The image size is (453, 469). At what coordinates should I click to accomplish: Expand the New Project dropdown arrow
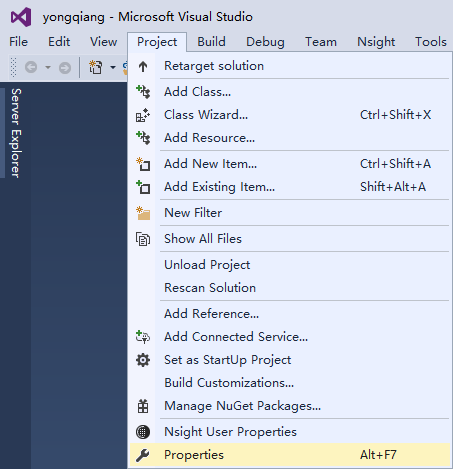click(x=113, y=67)
